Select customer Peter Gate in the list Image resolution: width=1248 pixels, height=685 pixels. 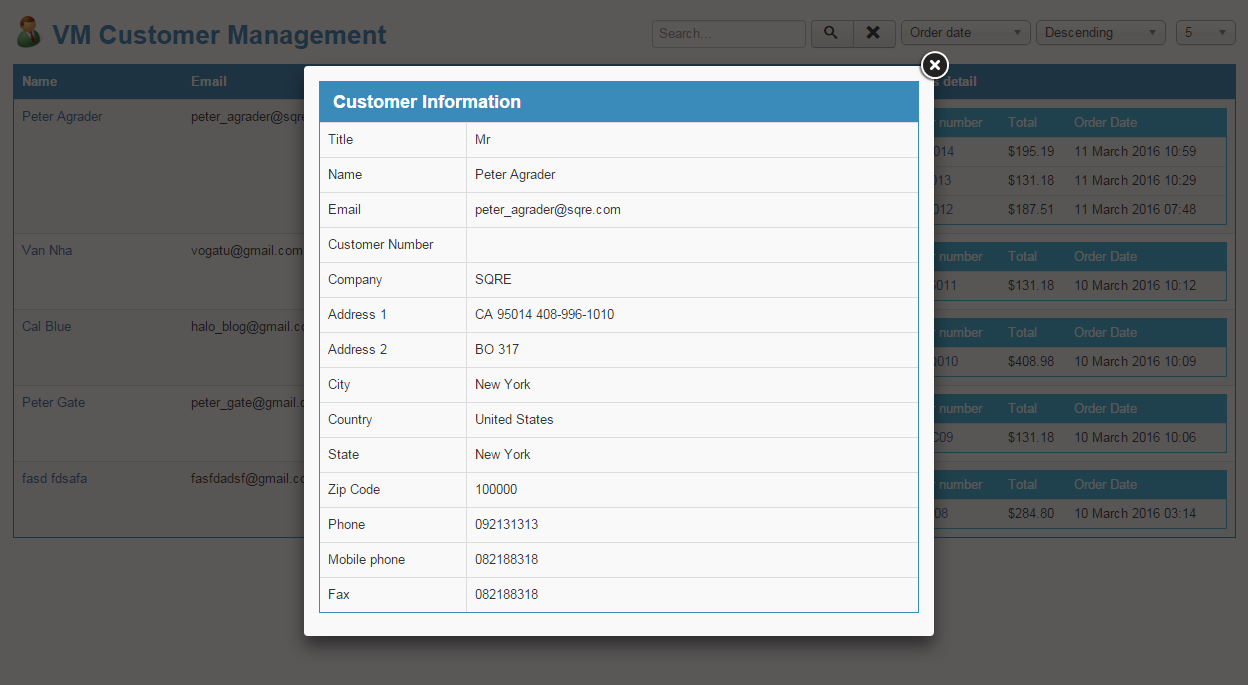(x=53, y=402)
